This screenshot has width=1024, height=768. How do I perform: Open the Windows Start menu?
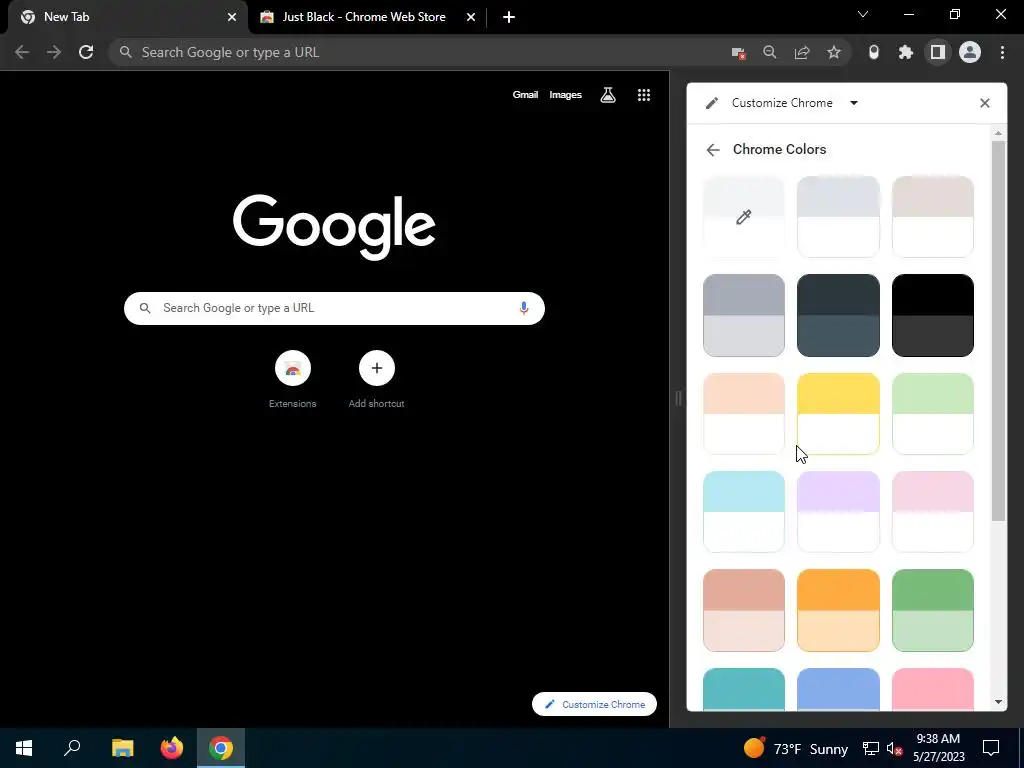click(24, 748)
